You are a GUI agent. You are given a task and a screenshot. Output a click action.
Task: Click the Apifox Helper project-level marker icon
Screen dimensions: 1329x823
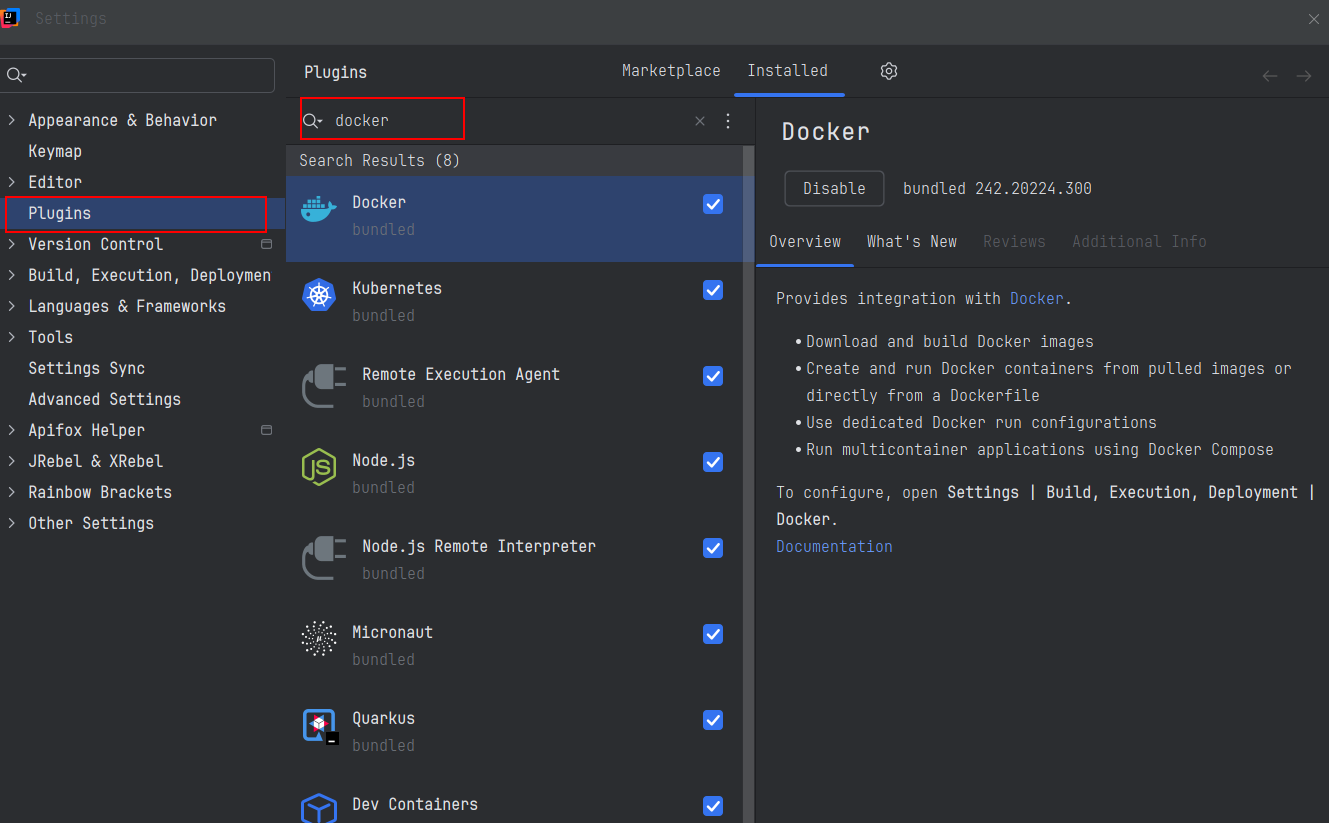tap(266, 430)
